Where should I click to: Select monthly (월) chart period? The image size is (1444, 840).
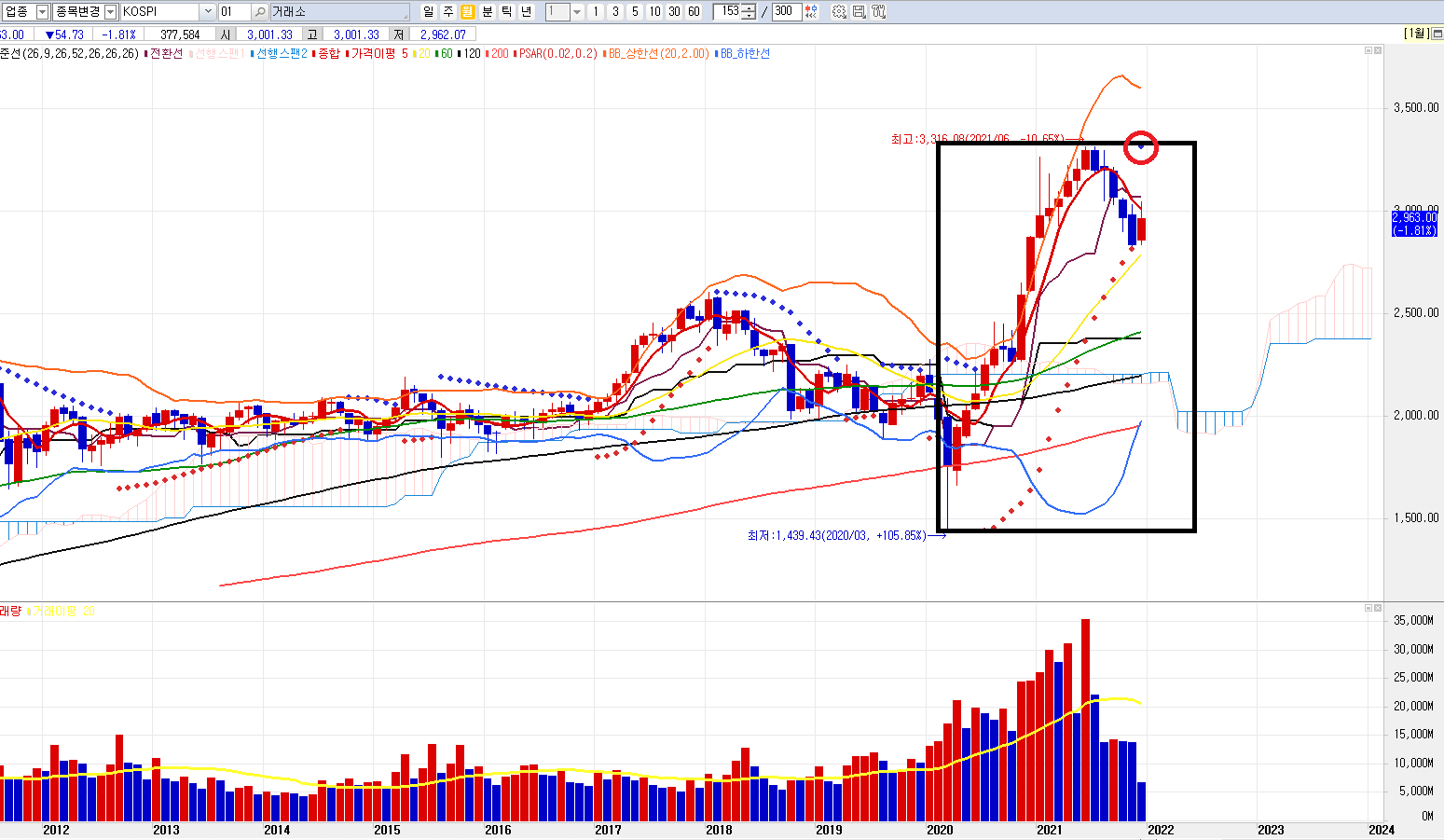467,12
